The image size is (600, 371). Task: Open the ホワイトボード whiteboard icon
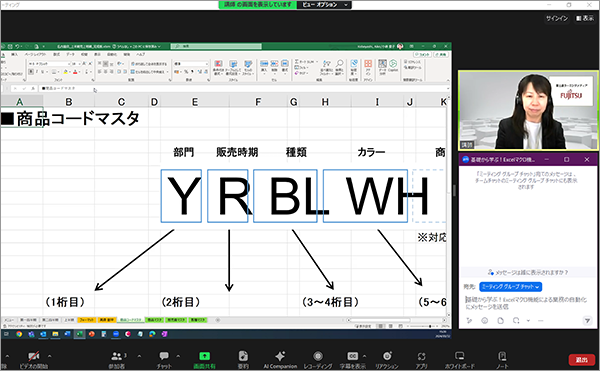pyautogui.click(x=460, y=356)
